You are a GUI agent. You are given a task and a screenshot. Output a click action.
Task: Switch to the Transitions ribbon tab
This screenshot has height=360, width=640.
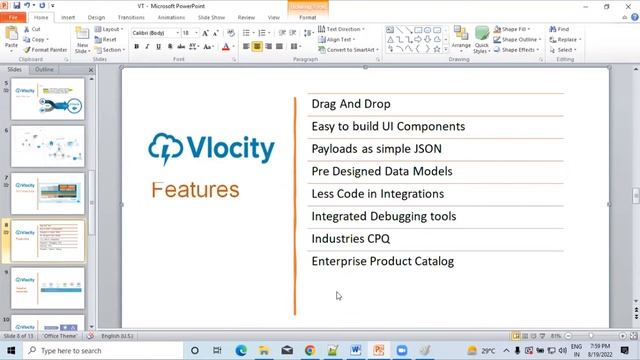[x=131, y=18]
